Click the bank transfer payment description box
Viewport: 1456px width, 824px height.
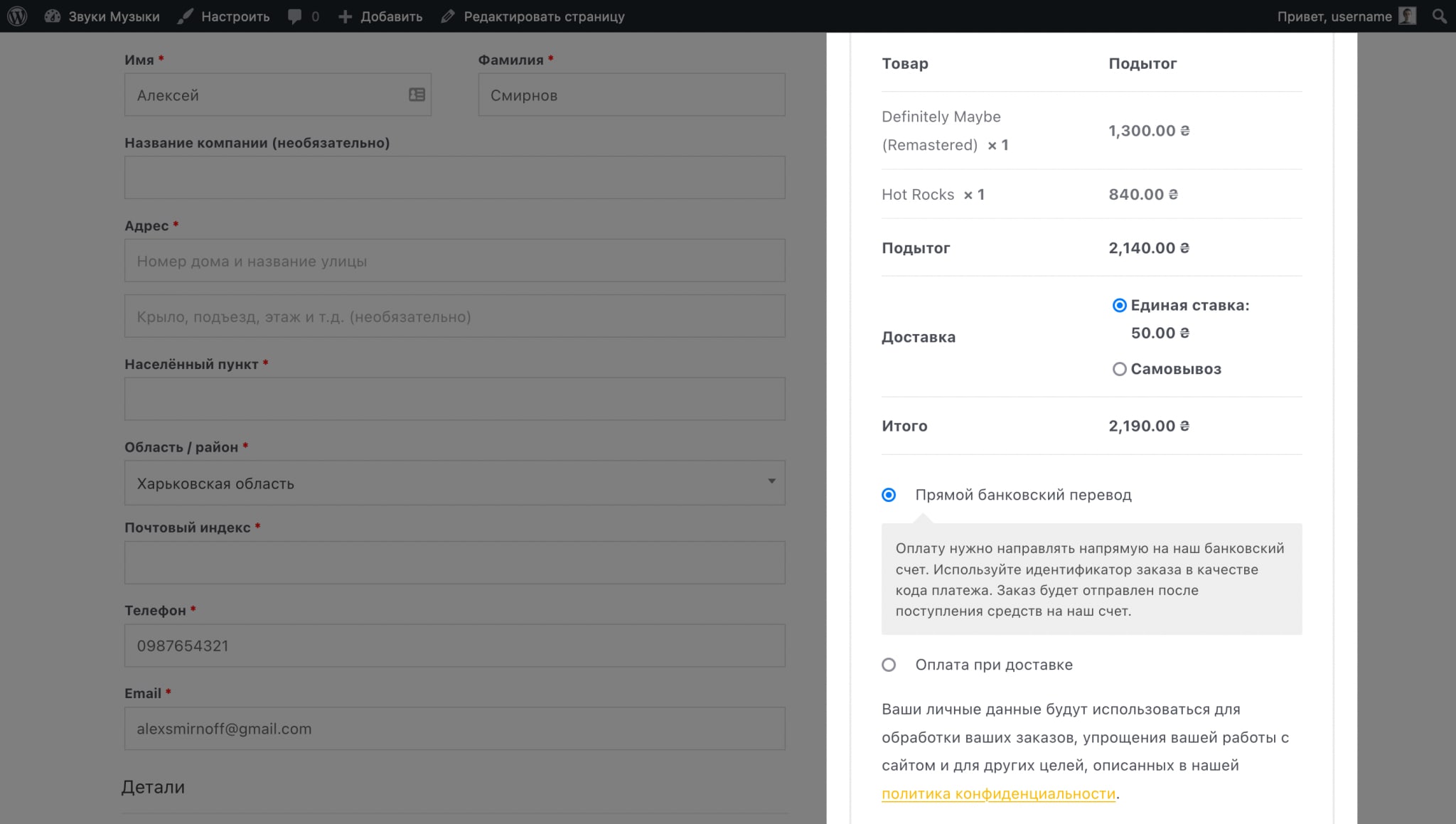(1091, 579)
